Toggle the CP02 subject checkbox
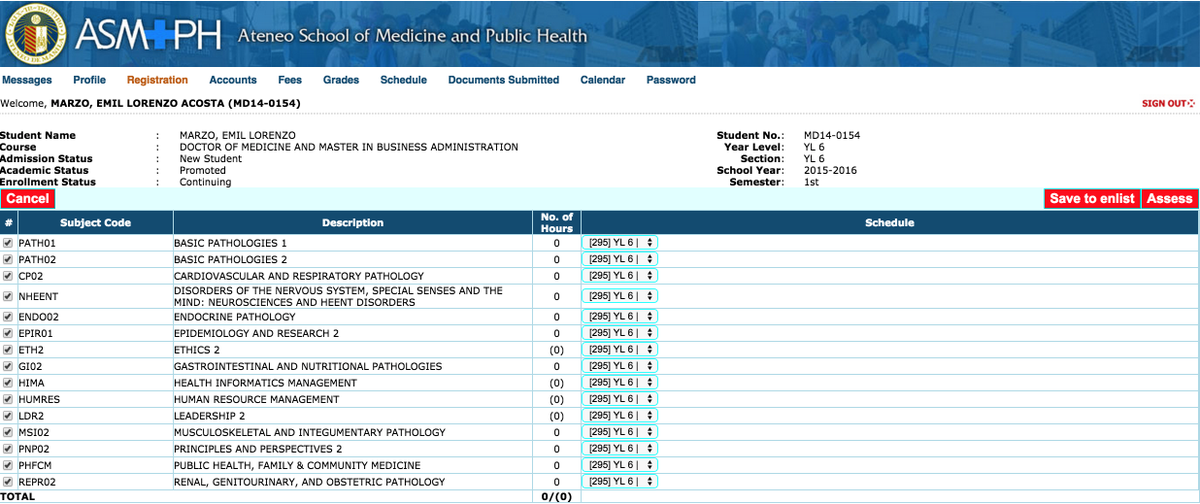1200x504 pixels. (x=8, y=275)
